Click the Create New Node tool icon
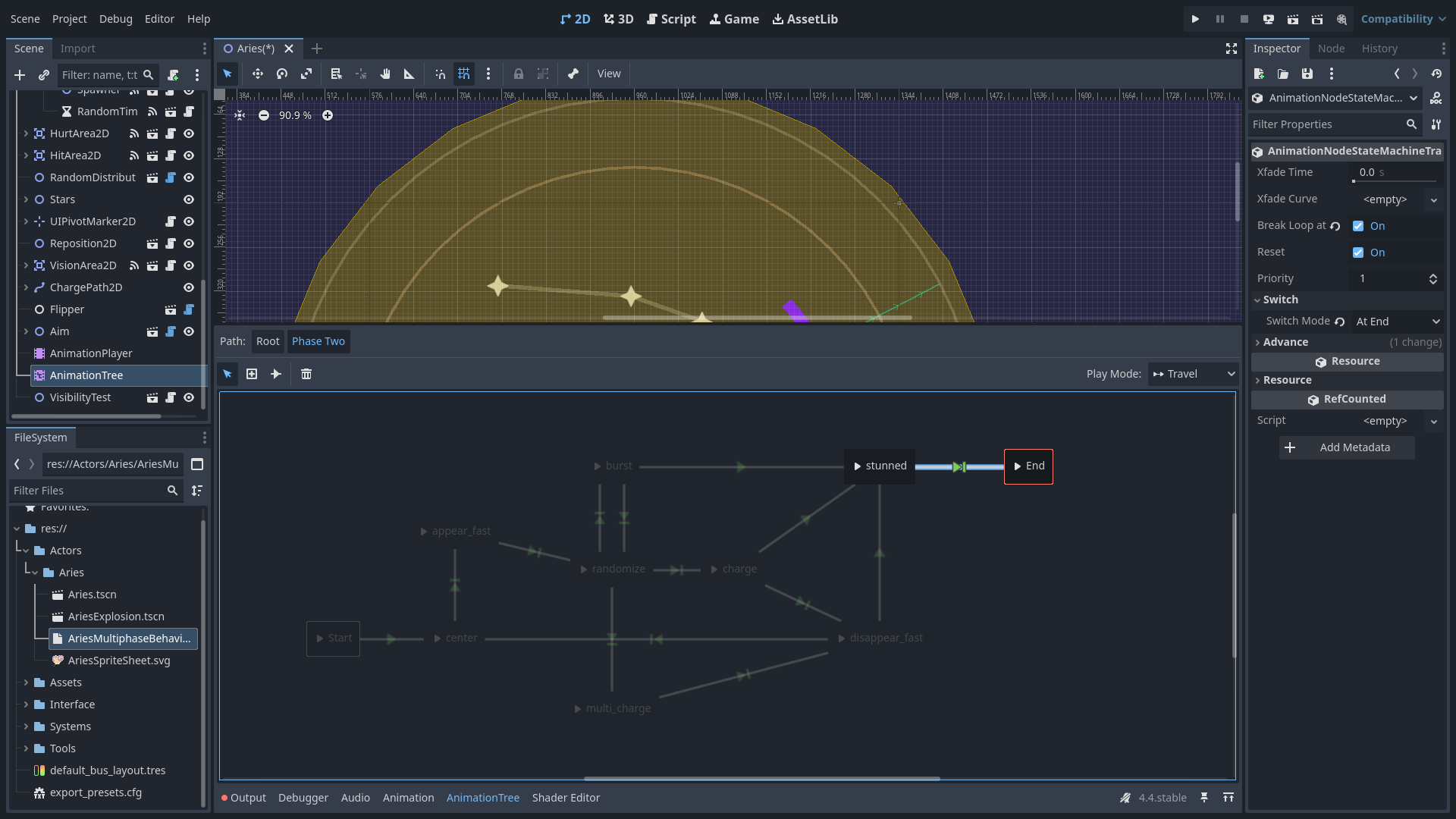Screen dimensions: 1456x819 [x=252, y=374]
